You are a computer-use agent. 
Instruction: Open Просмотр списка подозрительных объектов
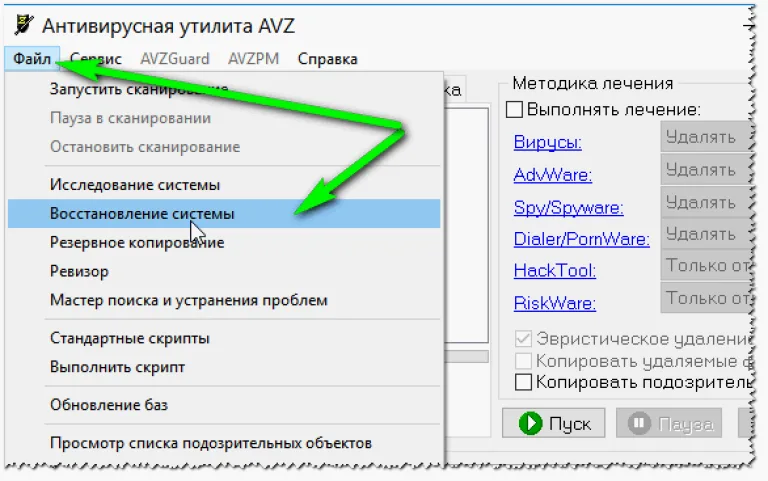tap(224, 443)
